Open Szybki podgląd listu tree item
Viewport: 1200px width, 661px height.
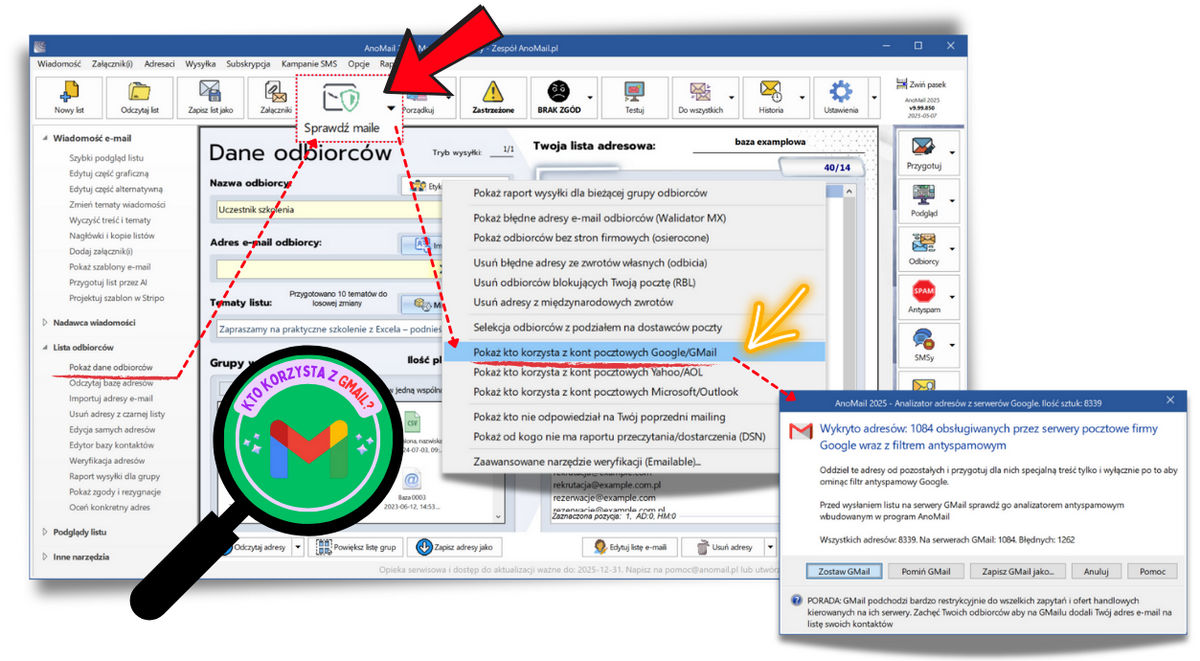(x=107, y=158)
